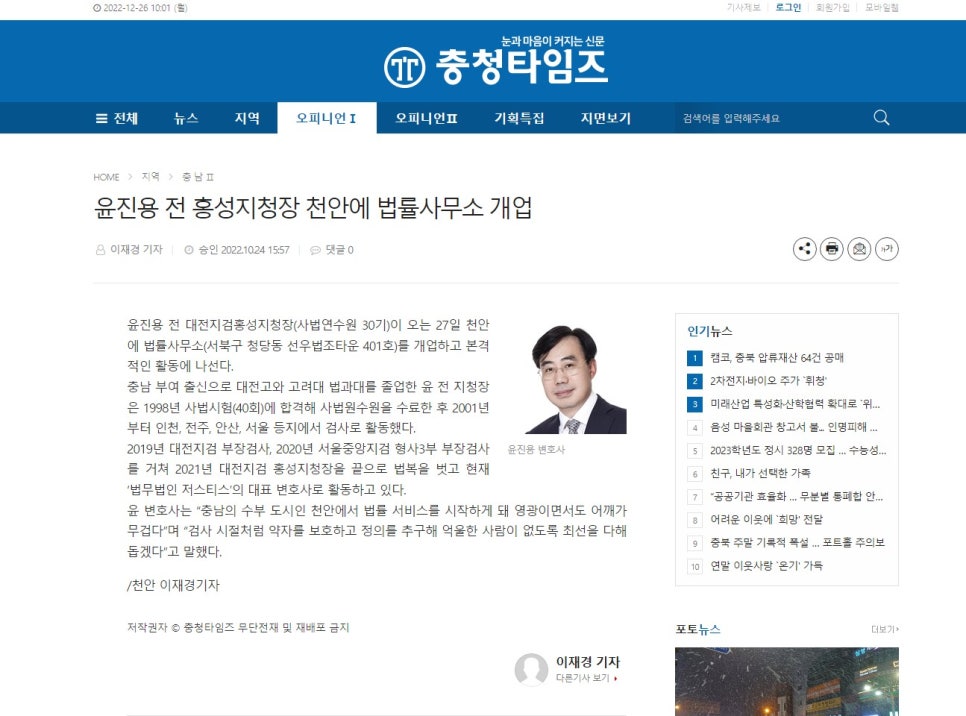
Task: Click the 기사제보 link
Action: [x=744, y=7]
